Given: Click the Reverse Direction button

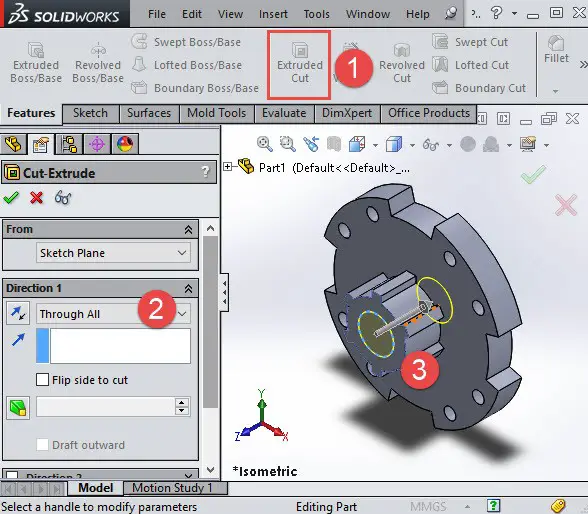Looking at the screenshot, I should click(18, 313).
